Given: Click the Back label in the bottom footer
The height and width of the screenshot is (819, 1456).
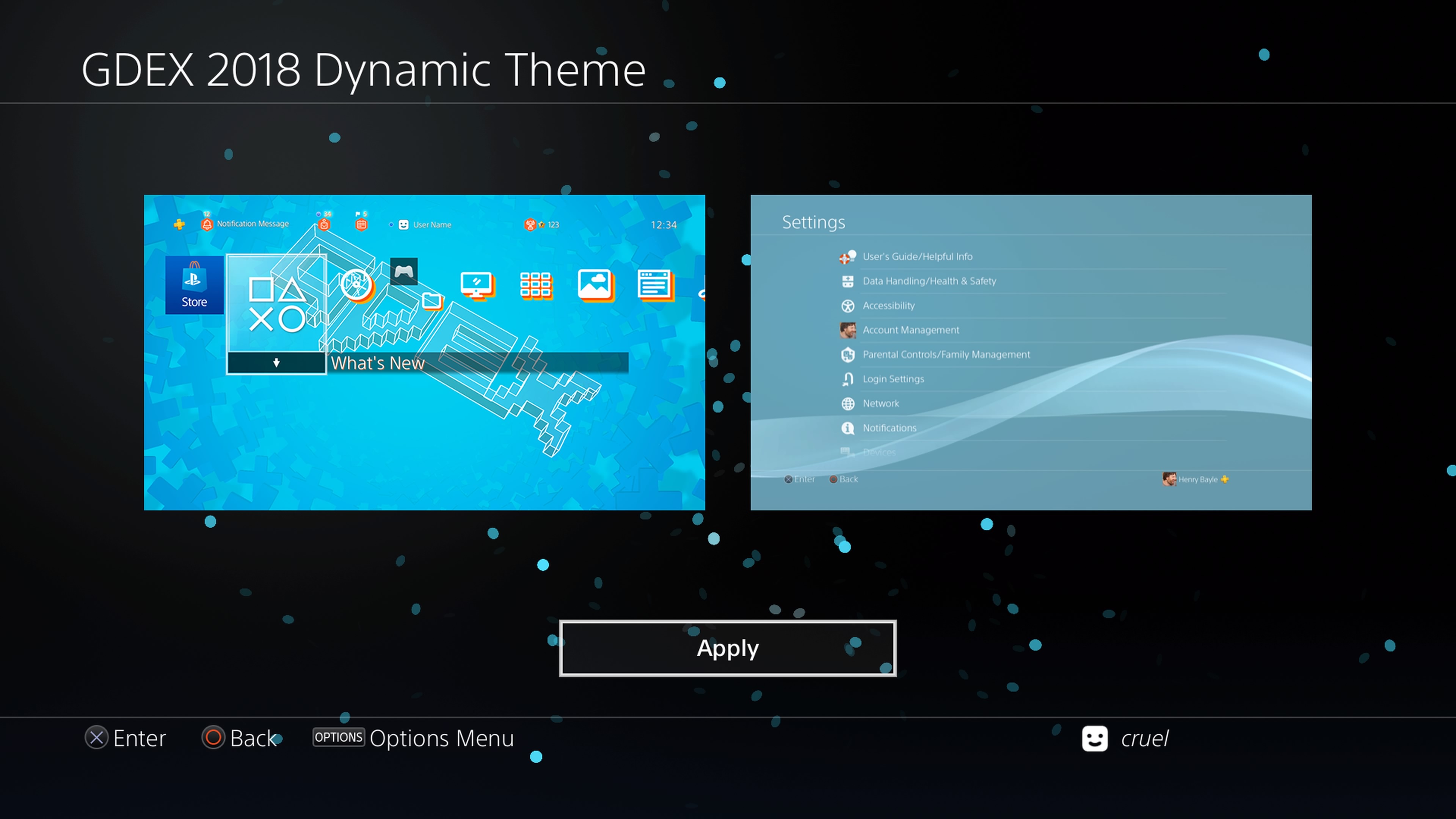Looking at the screenshot, I should pyautogui.click(x=253, y=738).
